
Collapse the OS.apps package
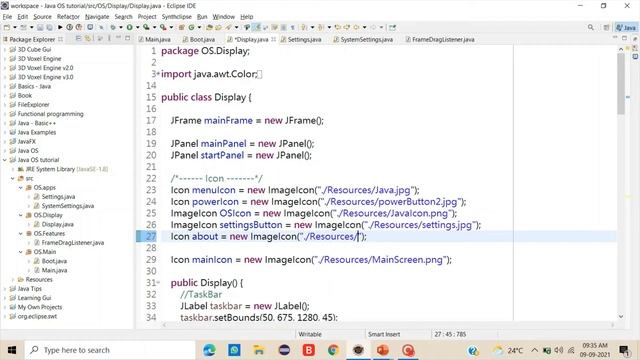click(x=20, y=188)
